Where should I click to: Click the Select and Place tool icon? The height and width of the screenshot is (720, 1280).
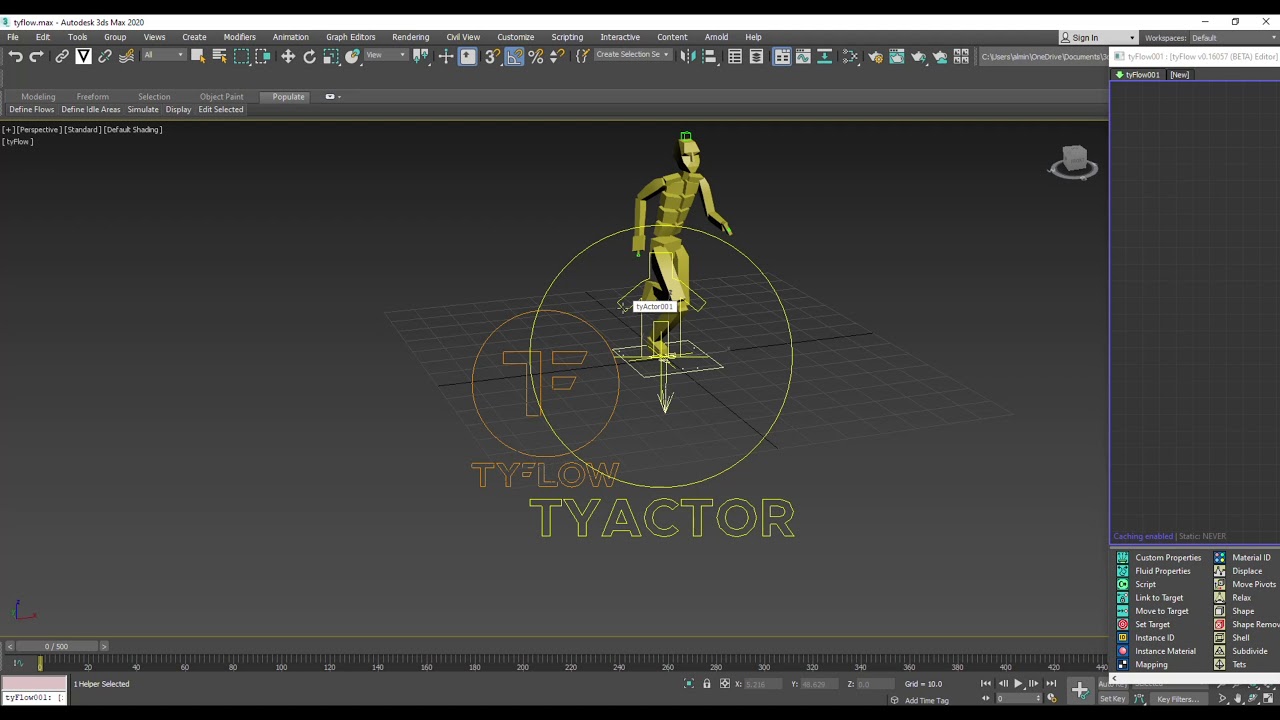[x=353, y=57]
